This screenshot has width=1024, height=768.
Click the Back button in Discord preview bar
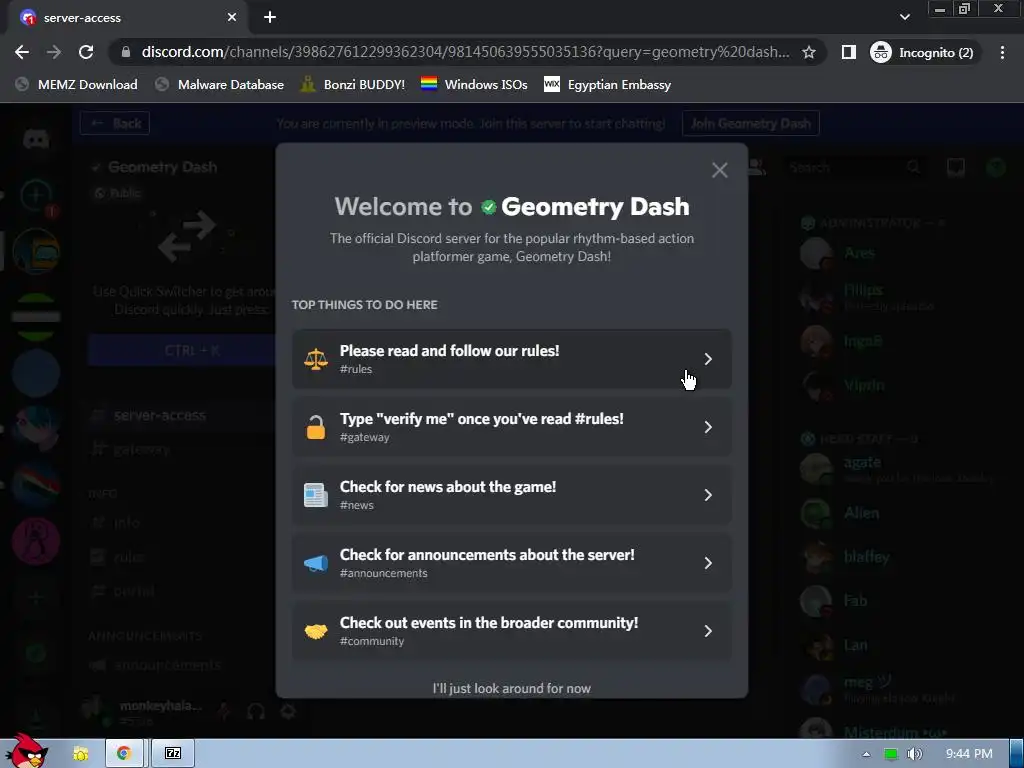point(116,123)
